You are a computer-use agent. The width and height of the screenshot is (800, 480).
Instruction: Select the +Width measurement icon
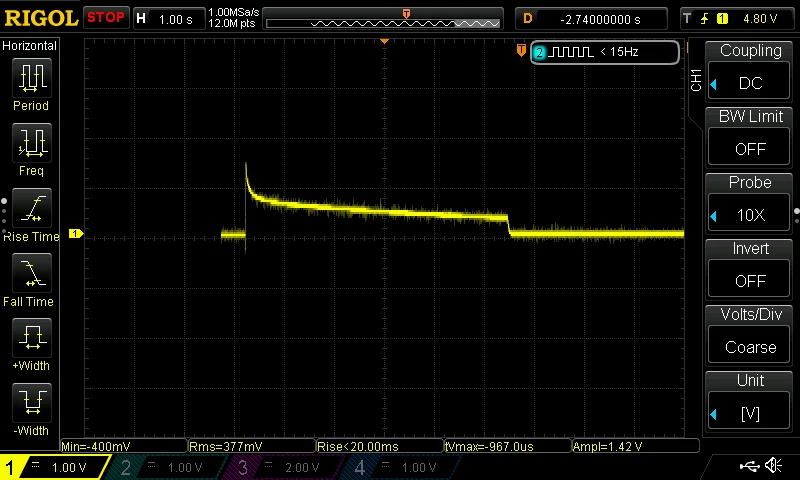tap(32, 338)
